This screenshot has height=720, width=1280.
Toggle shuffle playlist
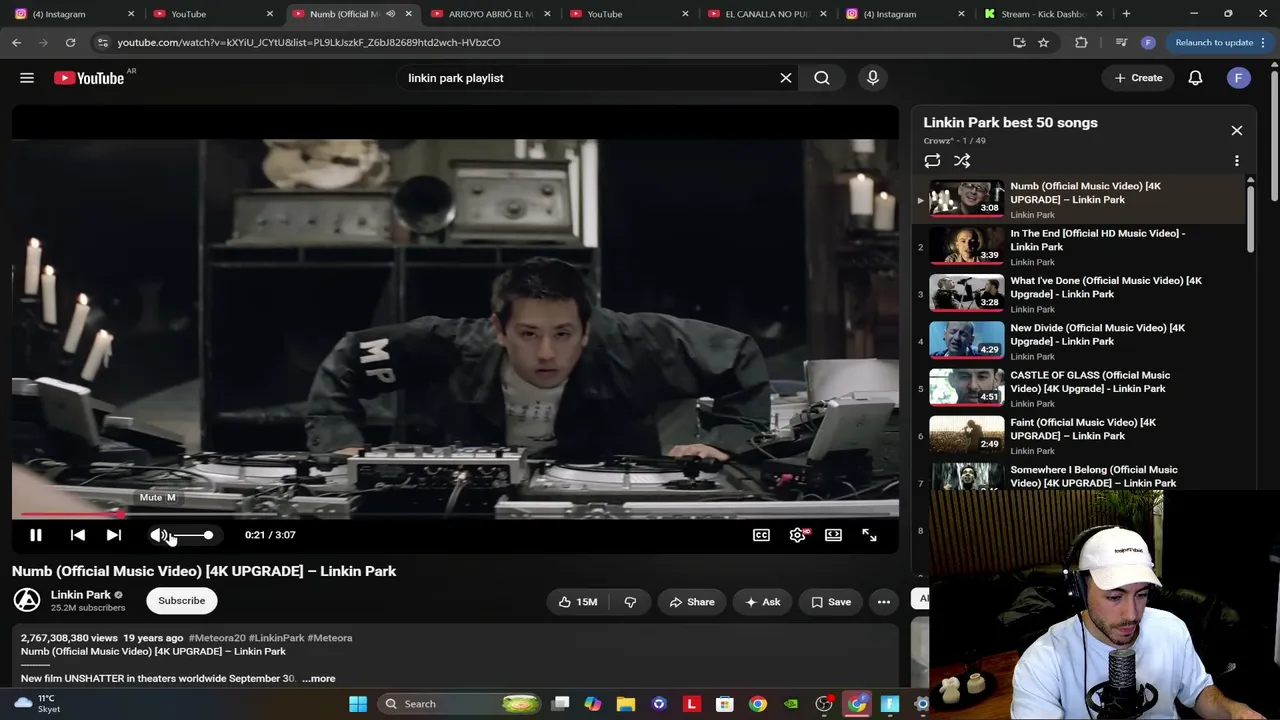tap(962, 161)
